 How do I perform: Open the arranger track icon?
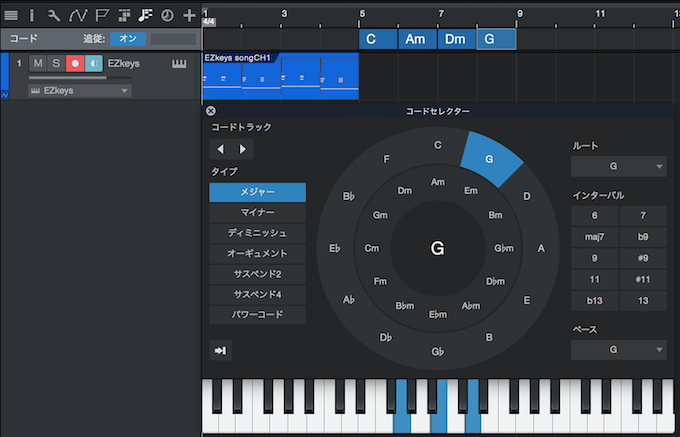(124, 16)
